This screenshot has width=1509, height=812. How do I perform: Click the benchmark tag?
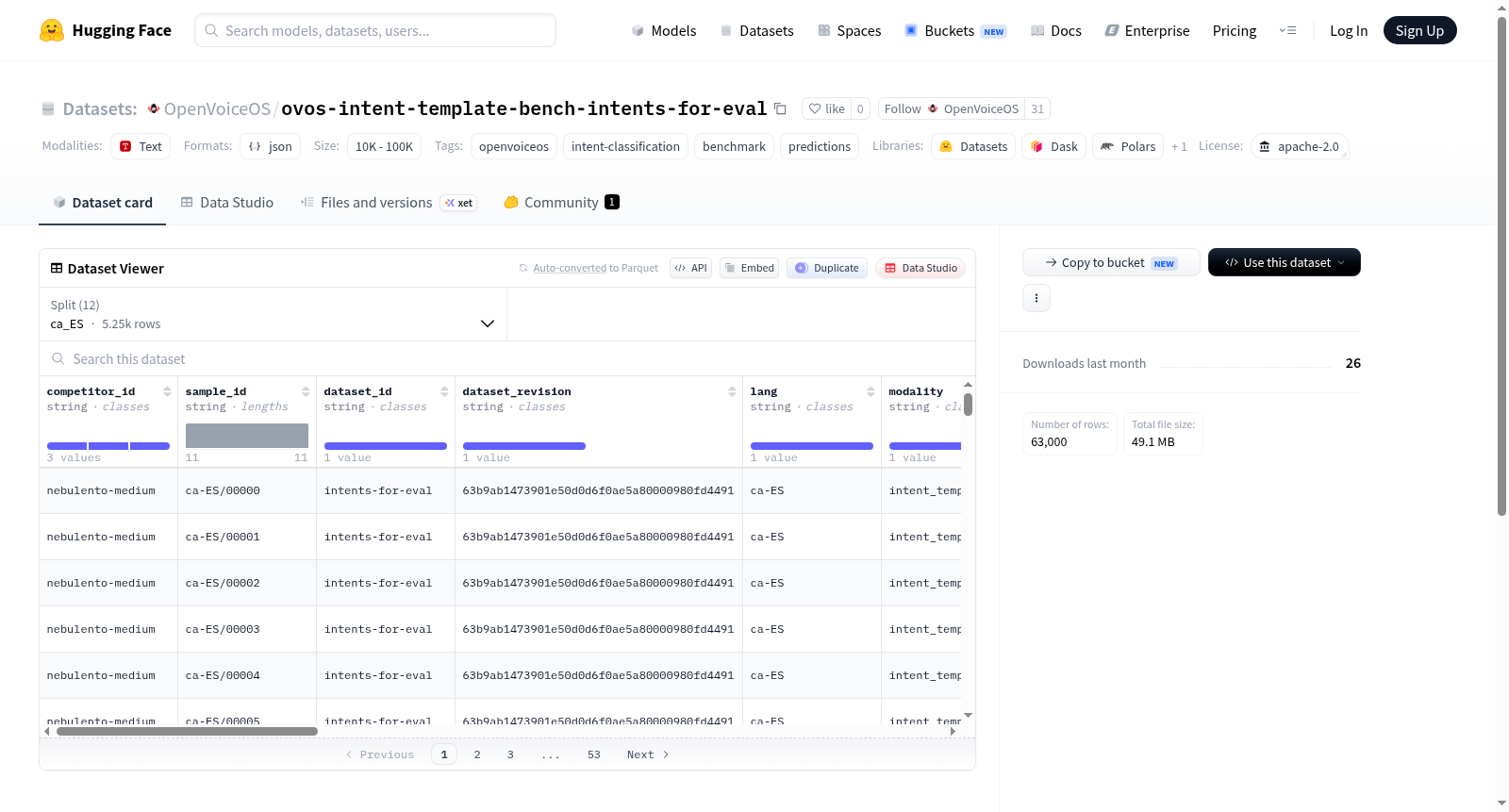point(734,146)
